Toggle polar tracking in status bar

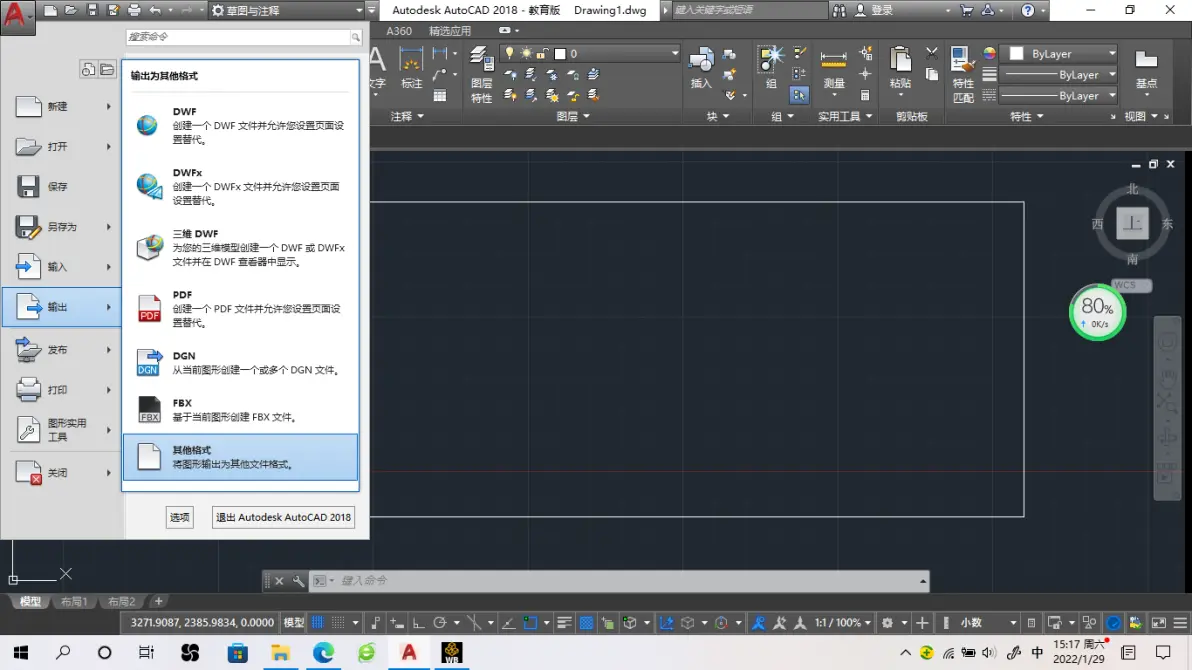pyautogui.click(x=439, y=623)
